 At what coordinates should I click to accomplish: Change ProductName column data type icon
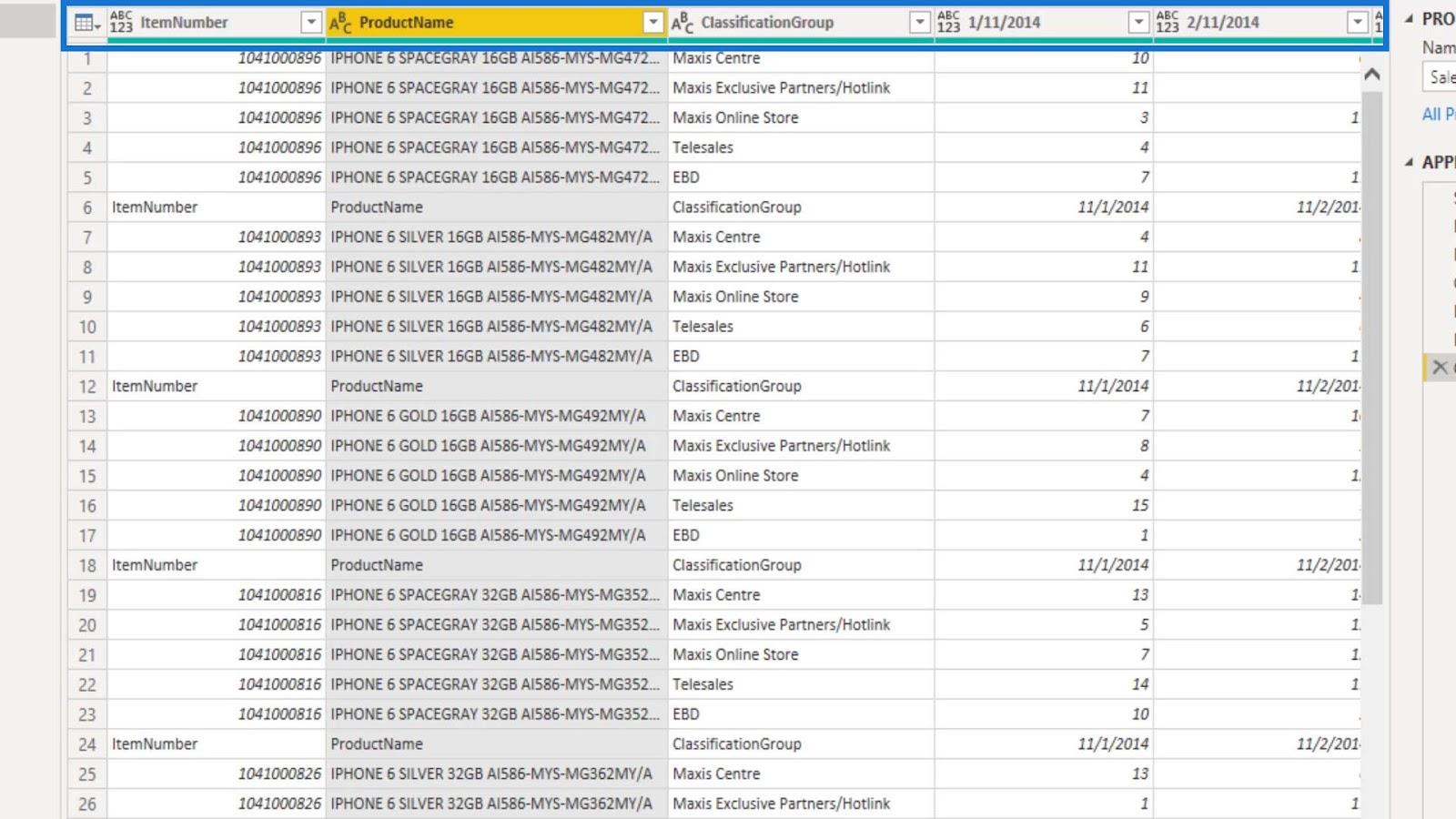click(340, 23)
